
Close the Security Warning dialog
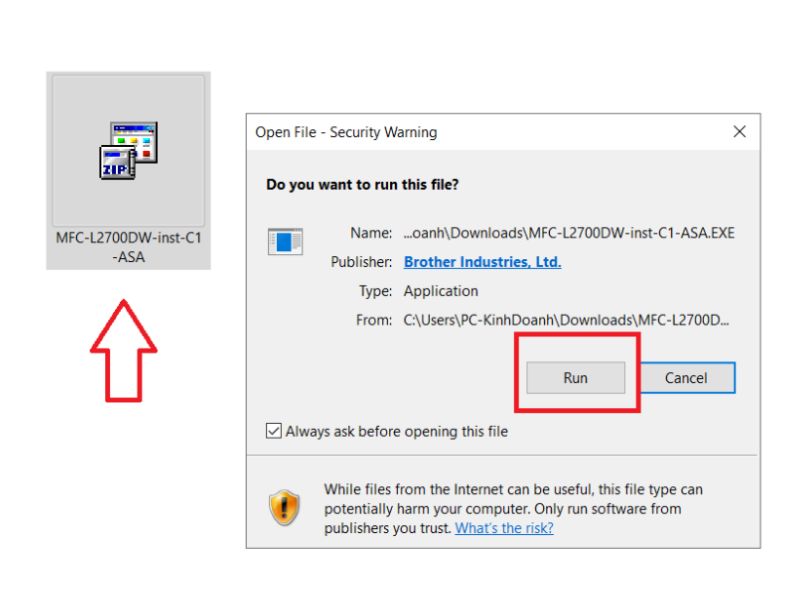(739, 132)
